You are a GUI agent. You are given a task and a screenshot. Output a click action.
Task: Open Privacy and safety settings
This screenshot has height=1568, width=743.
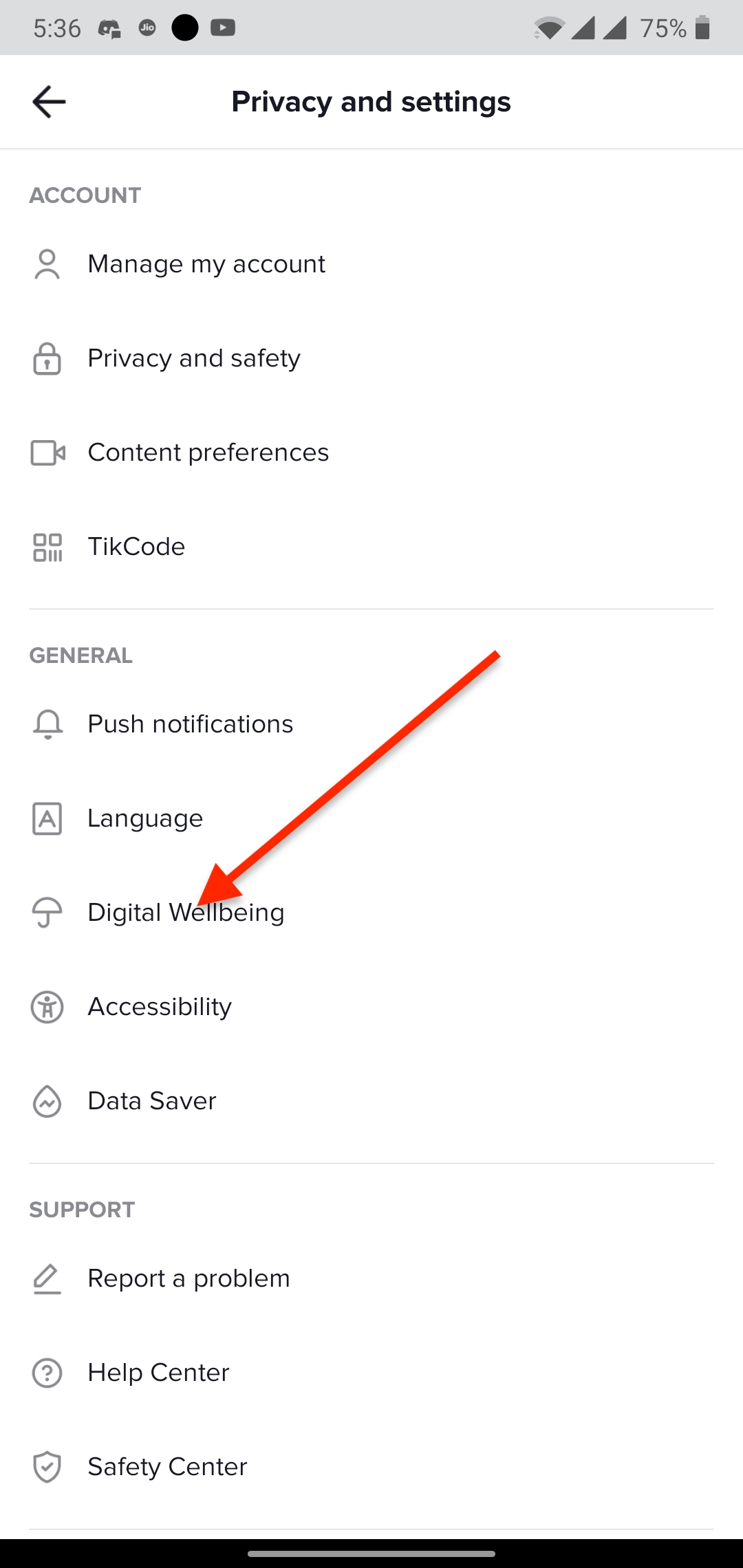pyautogui.click(x=371, y=358)
